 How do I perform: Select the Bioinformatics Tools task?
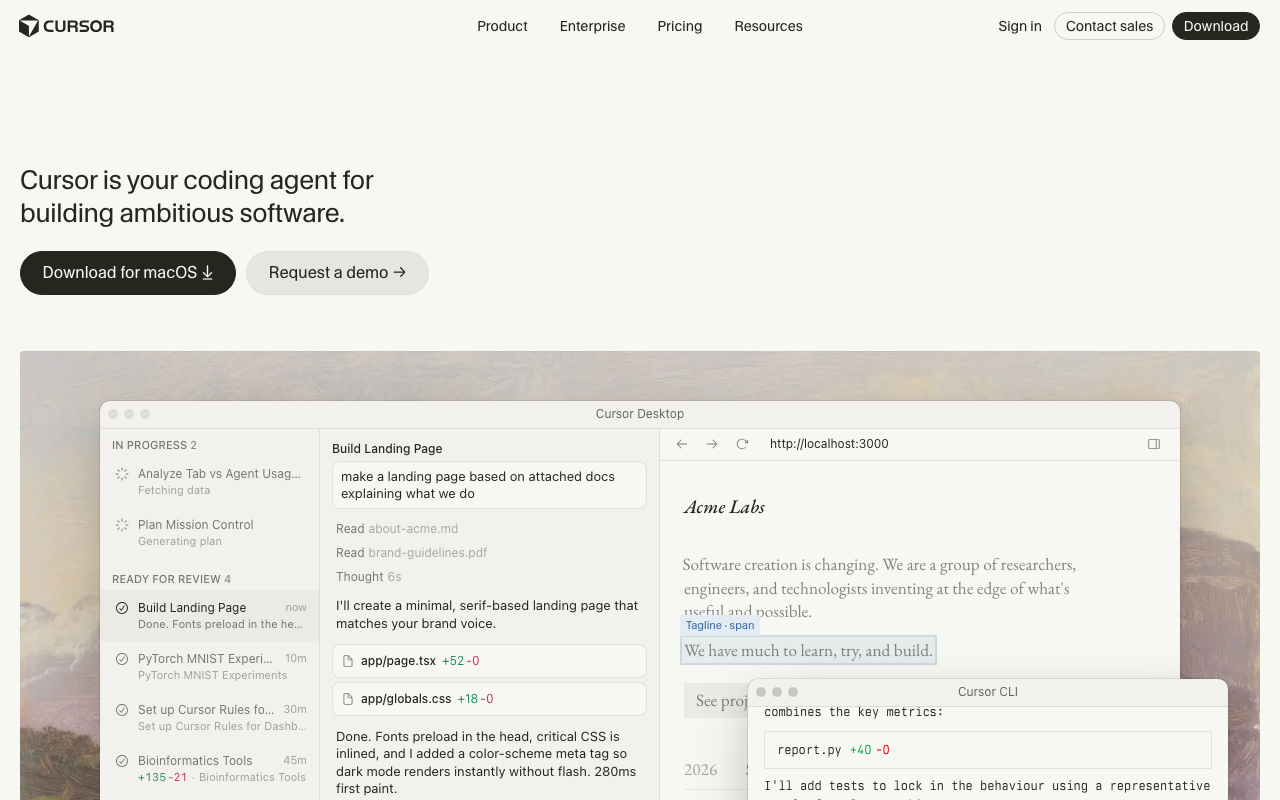(209, 769)
